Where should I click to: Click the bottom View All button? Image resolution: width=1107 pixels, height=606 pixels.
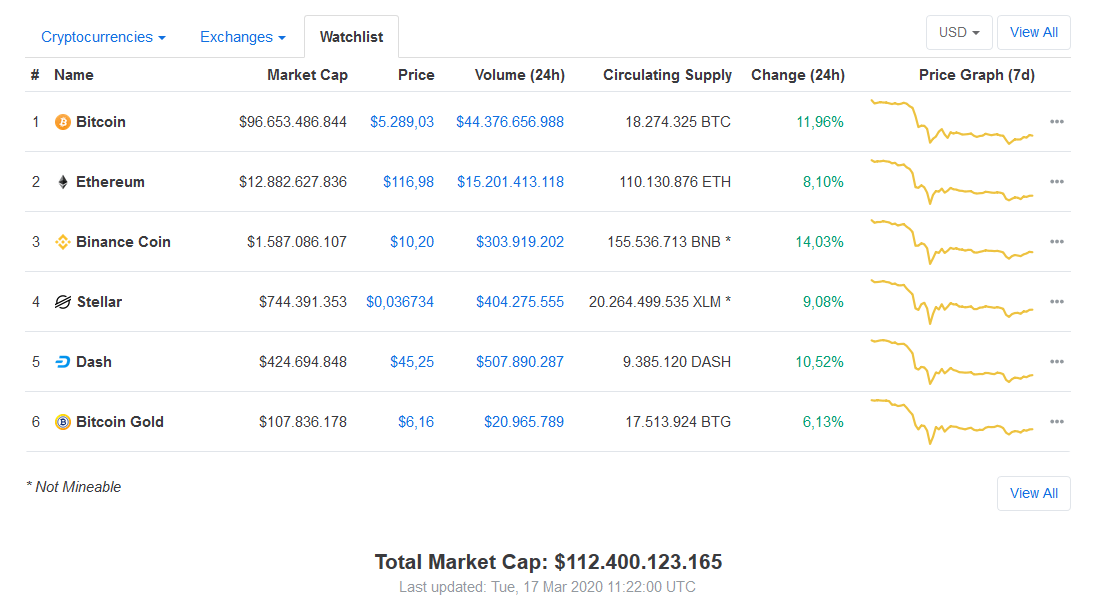[1034, 493]
